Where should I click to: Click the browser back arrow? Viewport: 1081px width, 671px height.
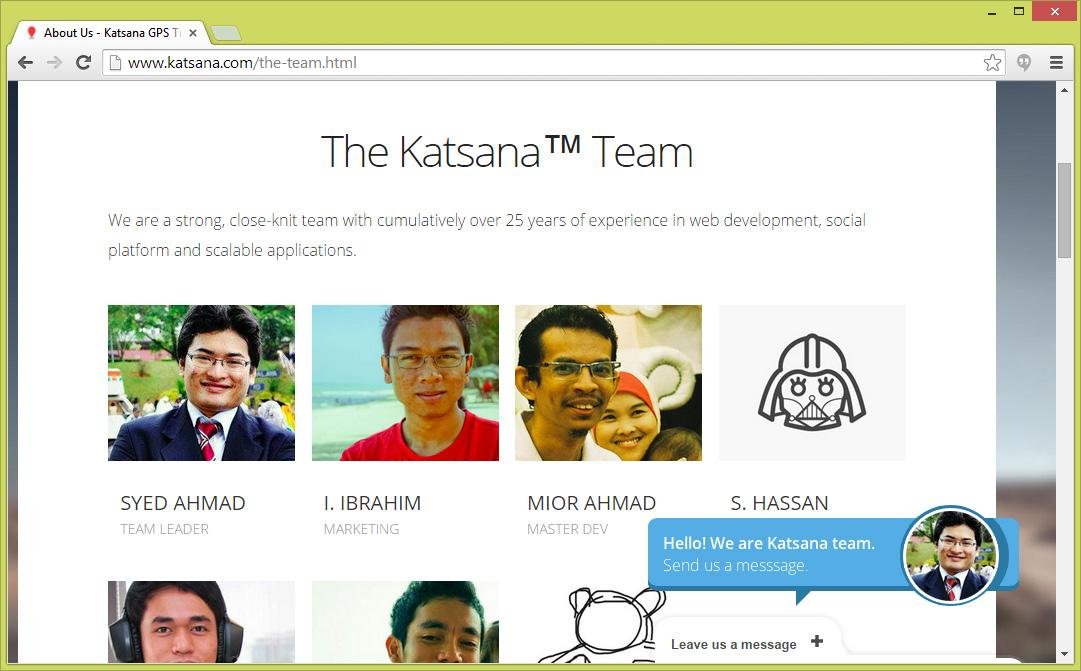coord(26,63)
